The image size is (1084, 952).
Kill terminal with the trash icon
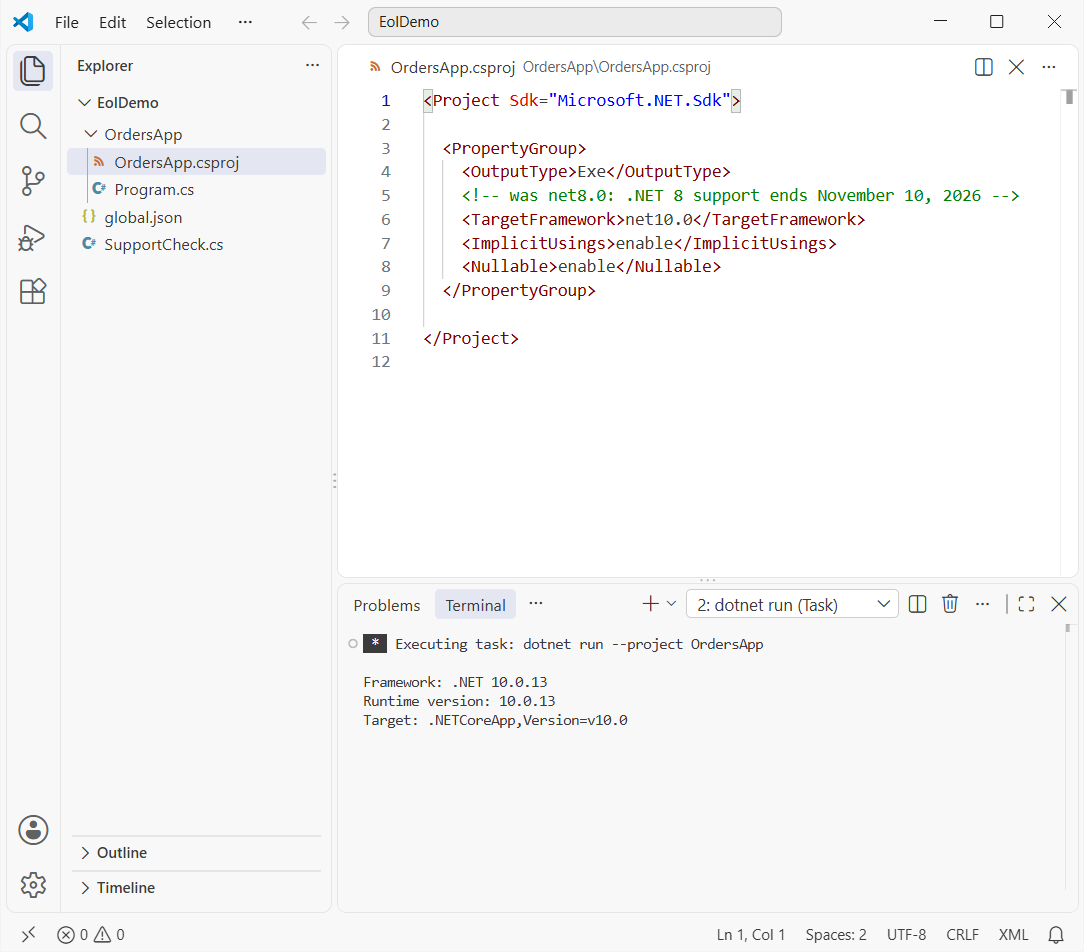pos(950,604)
